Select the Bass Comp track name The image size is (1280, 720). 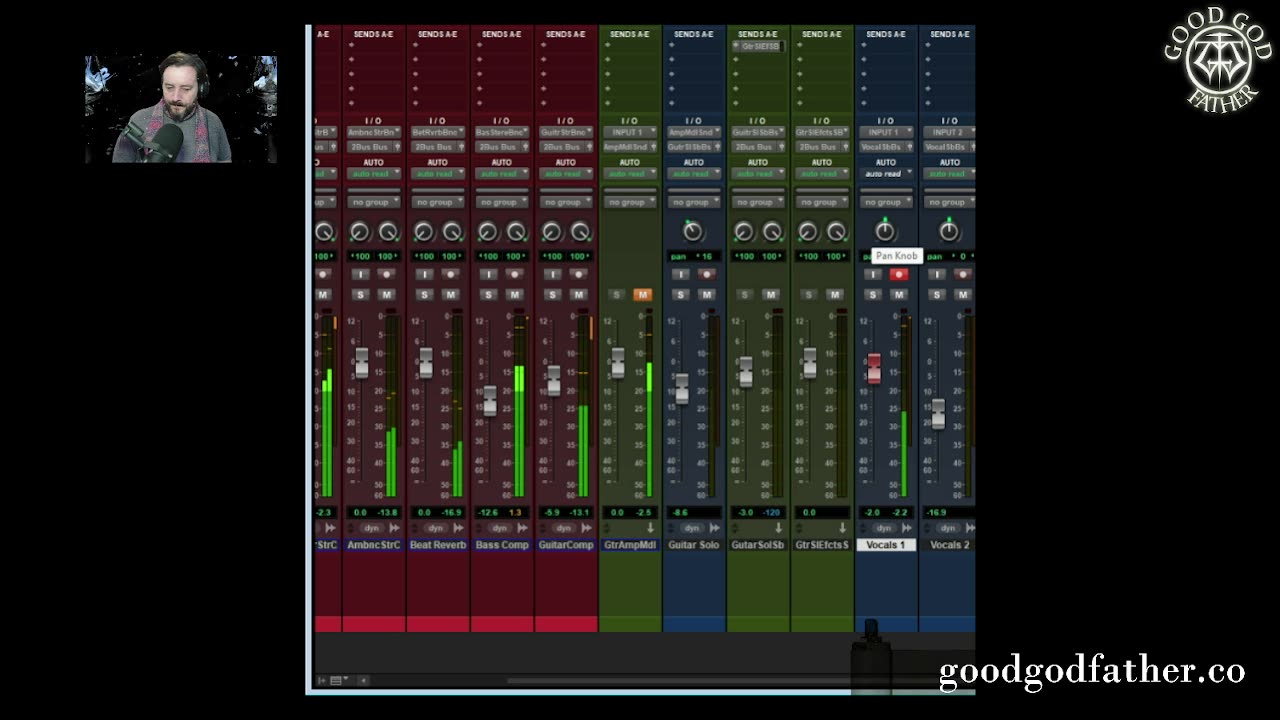point(502,545)
